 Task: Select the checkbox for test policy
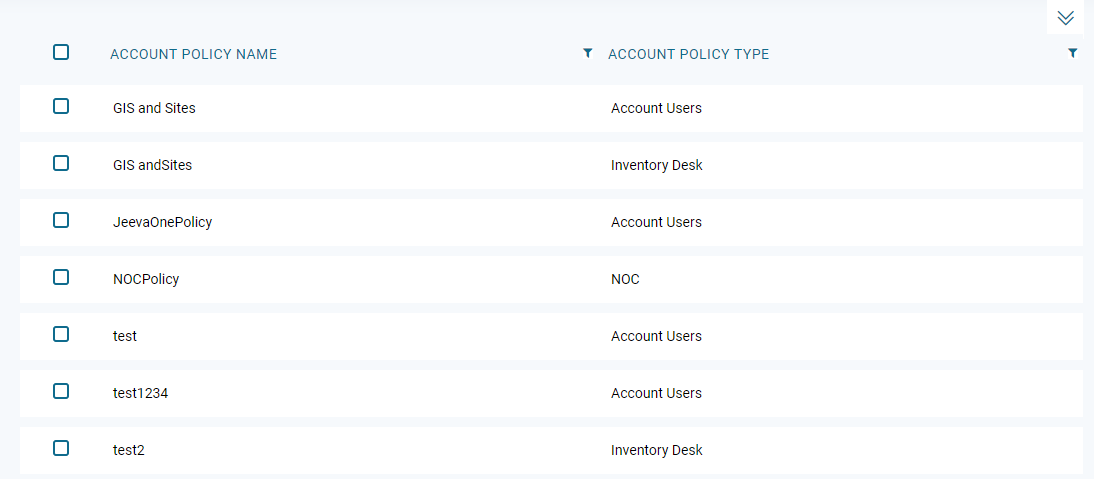[61, 334]
